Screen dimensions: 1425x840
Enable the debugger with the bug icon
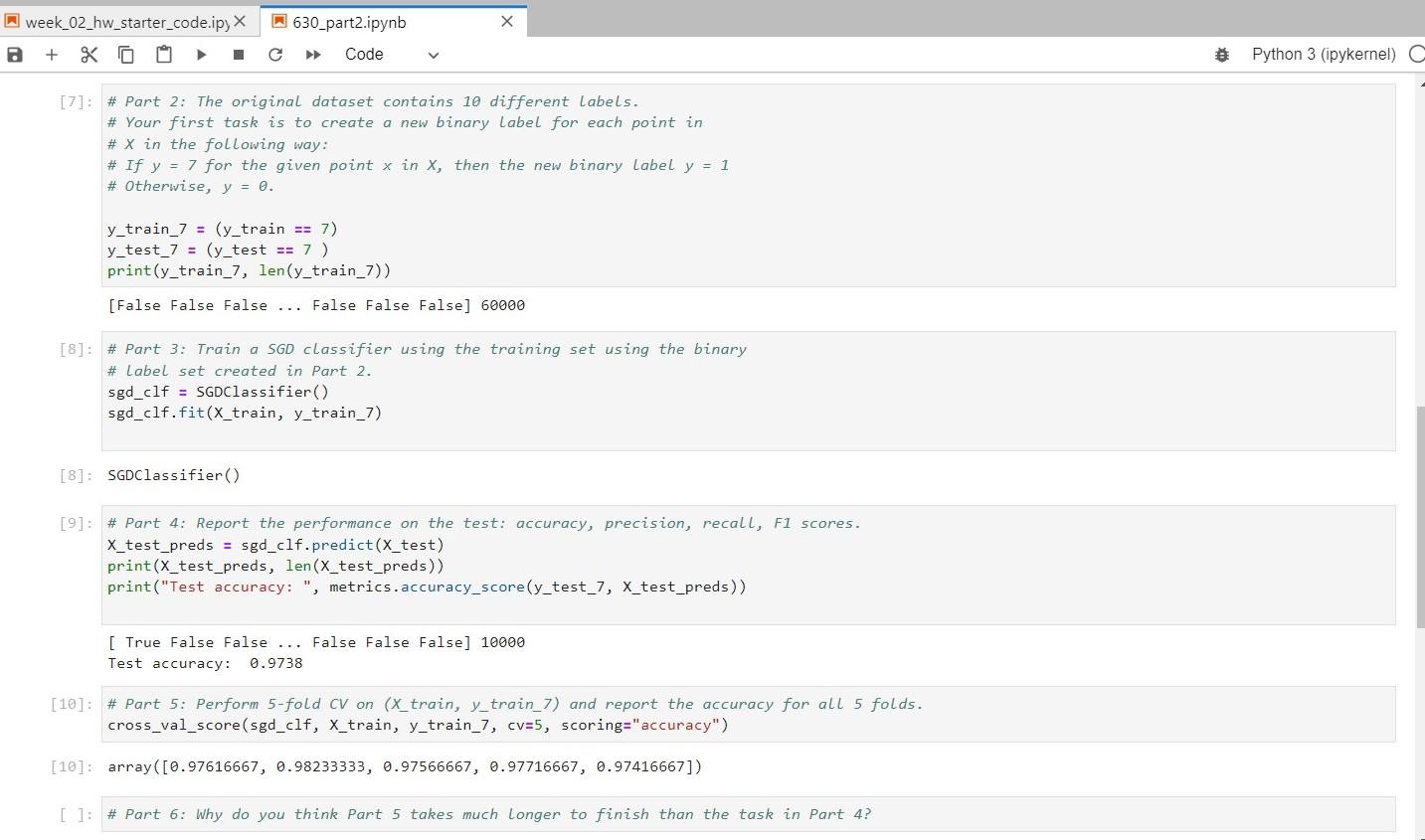tap(1222, 55)
